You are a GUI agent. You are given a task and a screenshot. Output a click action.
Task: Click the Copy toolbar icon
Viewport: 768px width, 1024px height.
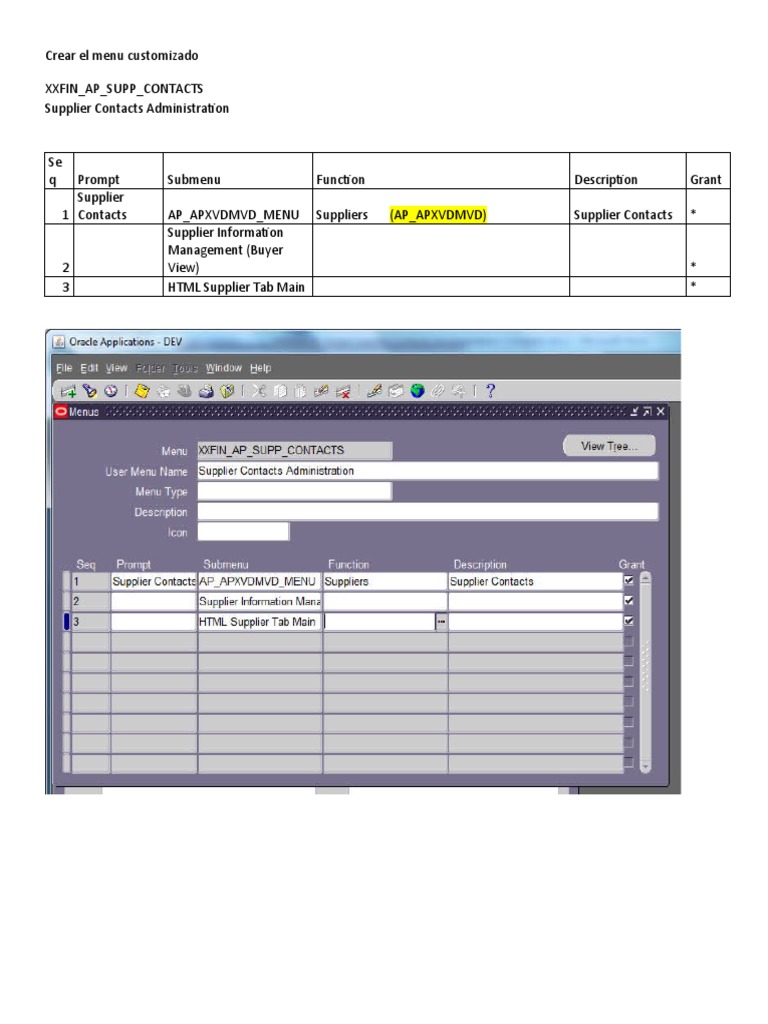[x=280, y=391]
